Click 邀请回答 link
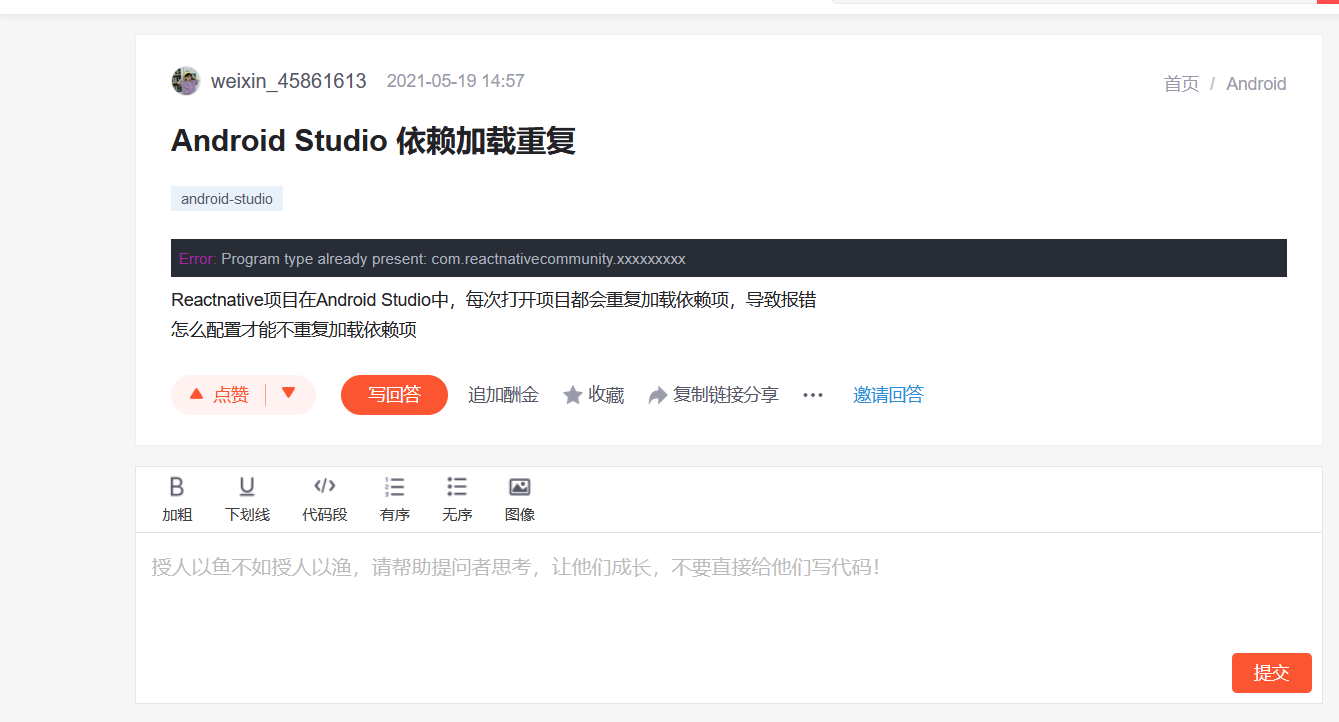Image resolution: width=1339 pixels, height=722 pixels. pyautogui.click(x=888, y=394)
